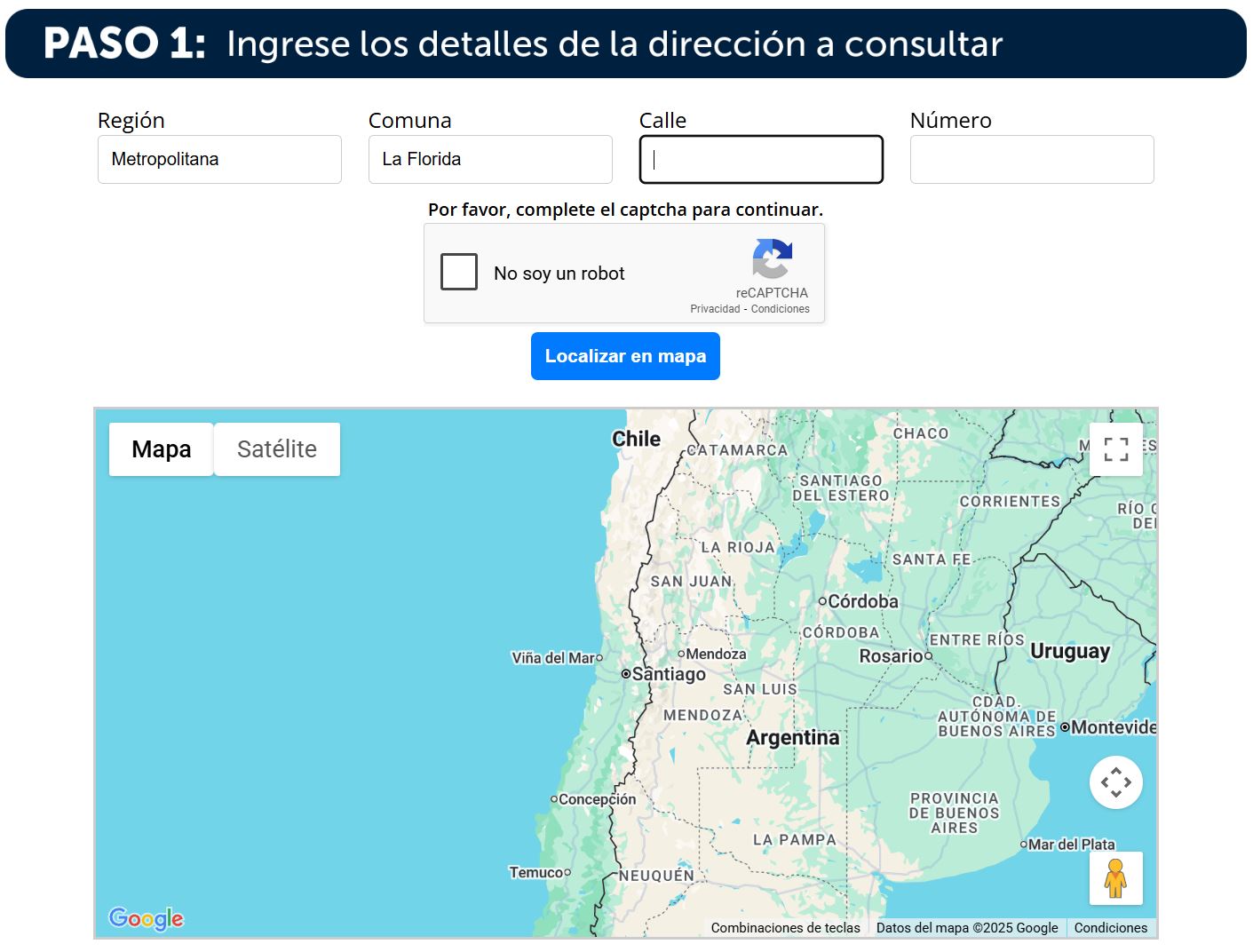The height and width of the screenshot is (952, 1253).
Task: Open Condiciones link at map bottom right
Action: tap(1110, 927)
